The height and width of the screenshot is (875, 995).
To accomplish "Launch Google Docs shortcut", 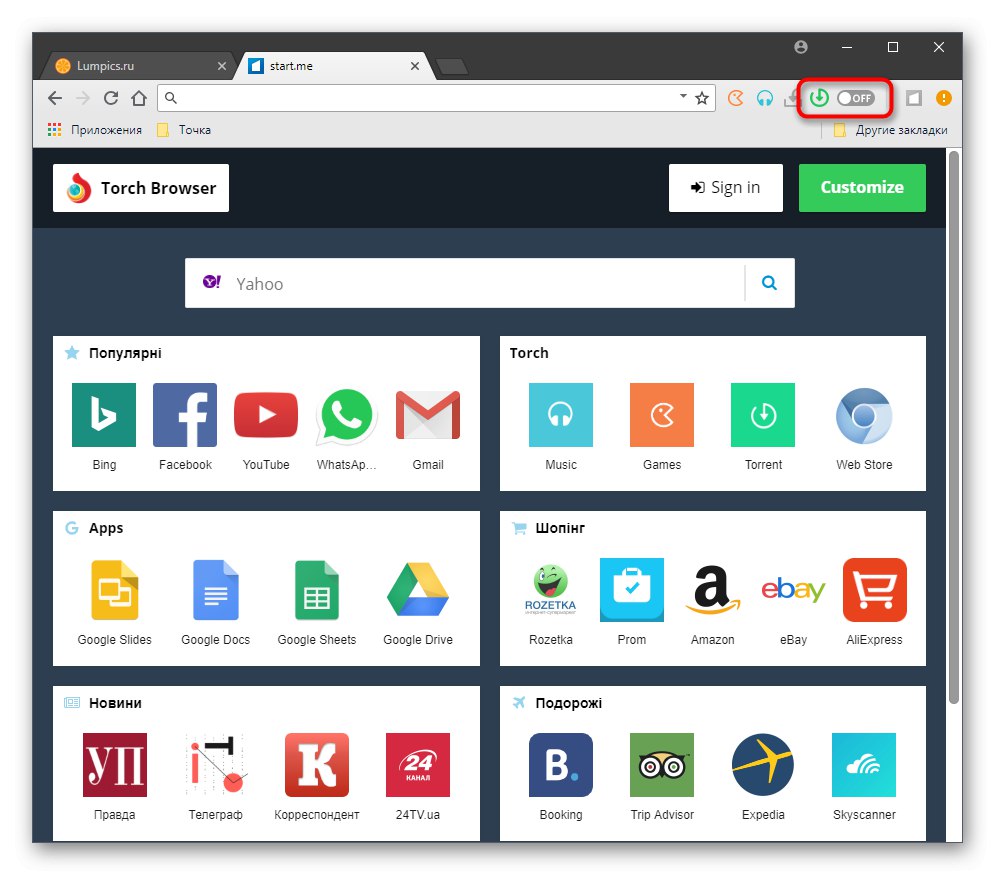I will tap(216, 590).
